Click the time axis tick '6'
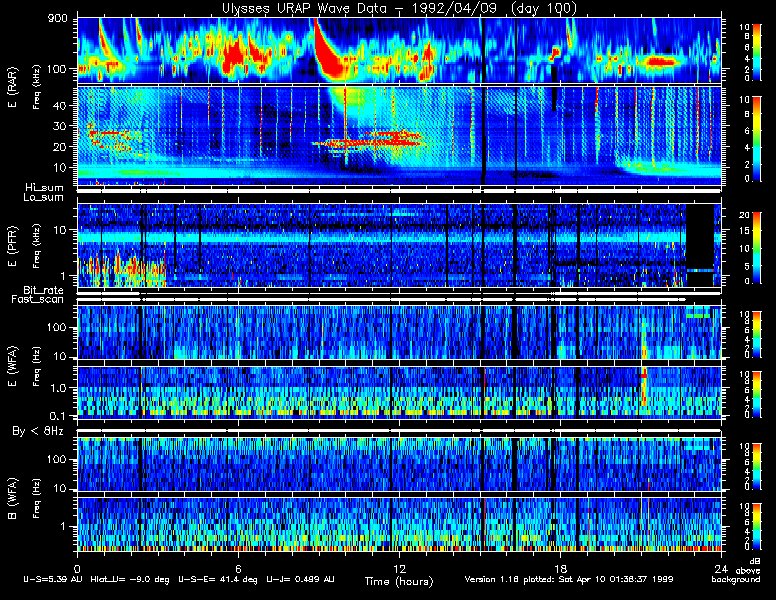 point(238,568)
